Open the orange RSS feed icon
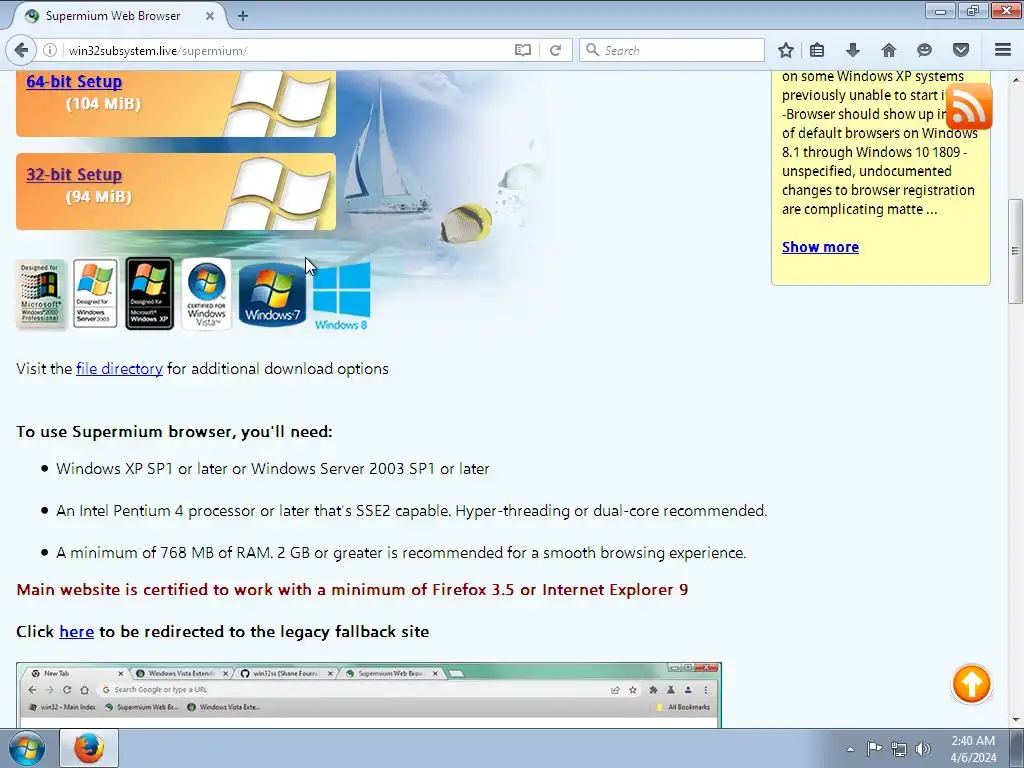The image size is (1024, 768). [969, 106]
